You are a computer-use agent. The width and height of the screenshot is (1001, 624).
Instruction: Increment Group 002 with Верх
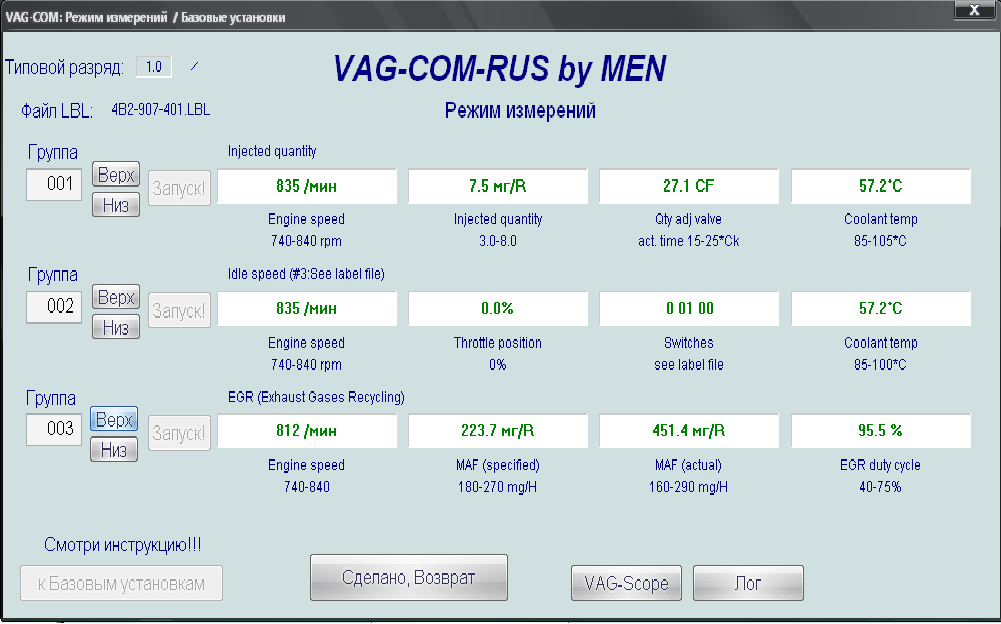(115, 297)
